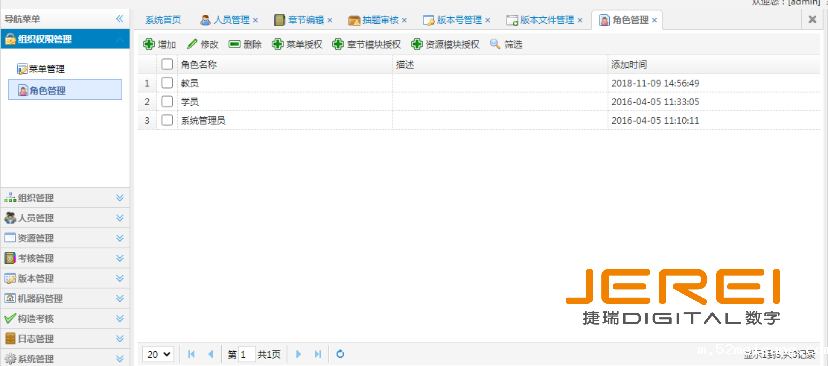Click timestamp 2018-11-09 14:56:49

click(x=655, y=83)
